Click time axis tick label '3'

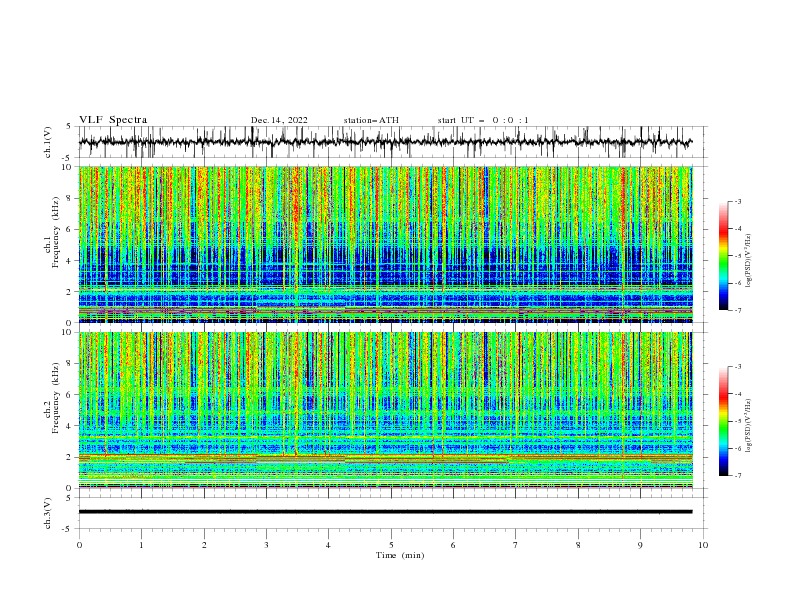(x=266, y=545)
